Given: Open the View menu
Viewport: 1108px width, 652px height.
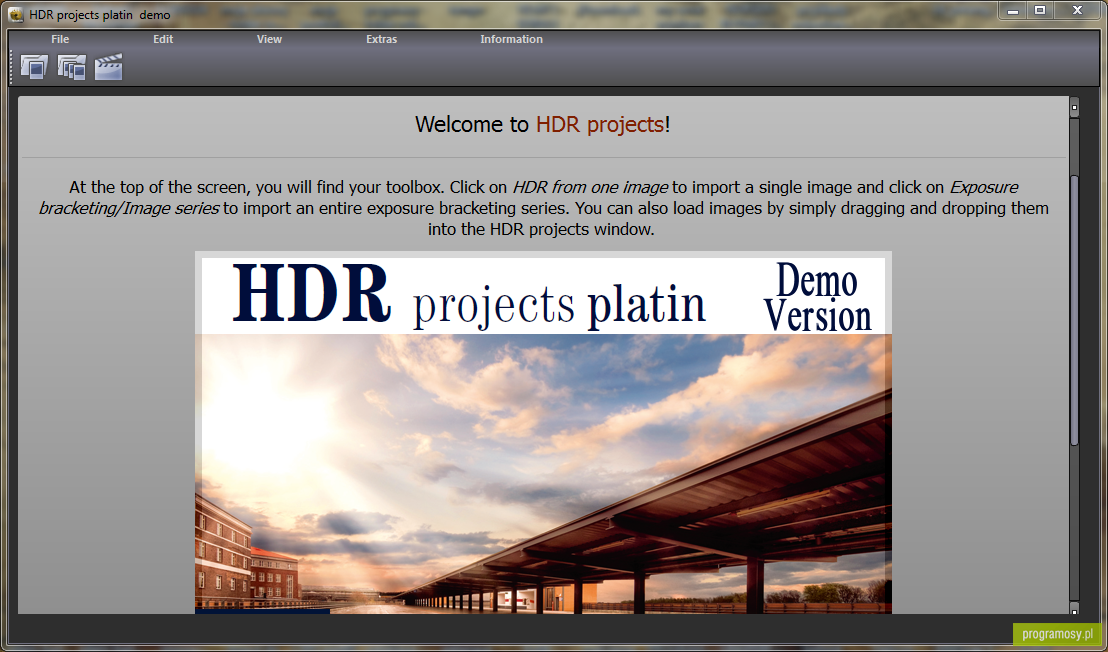Looking at the screenshot, I should [269, 39].
